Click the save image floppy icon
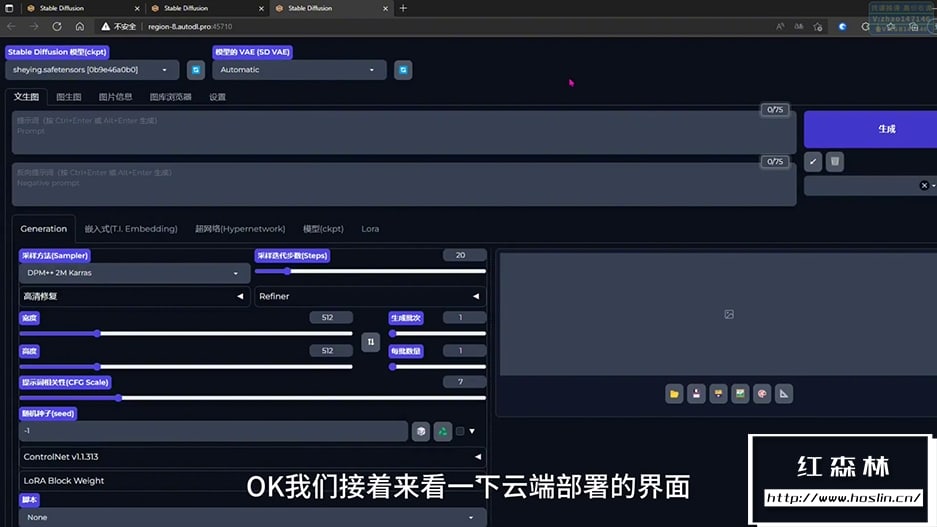Viewport: 937px width, 527px height. coord(696,394)
